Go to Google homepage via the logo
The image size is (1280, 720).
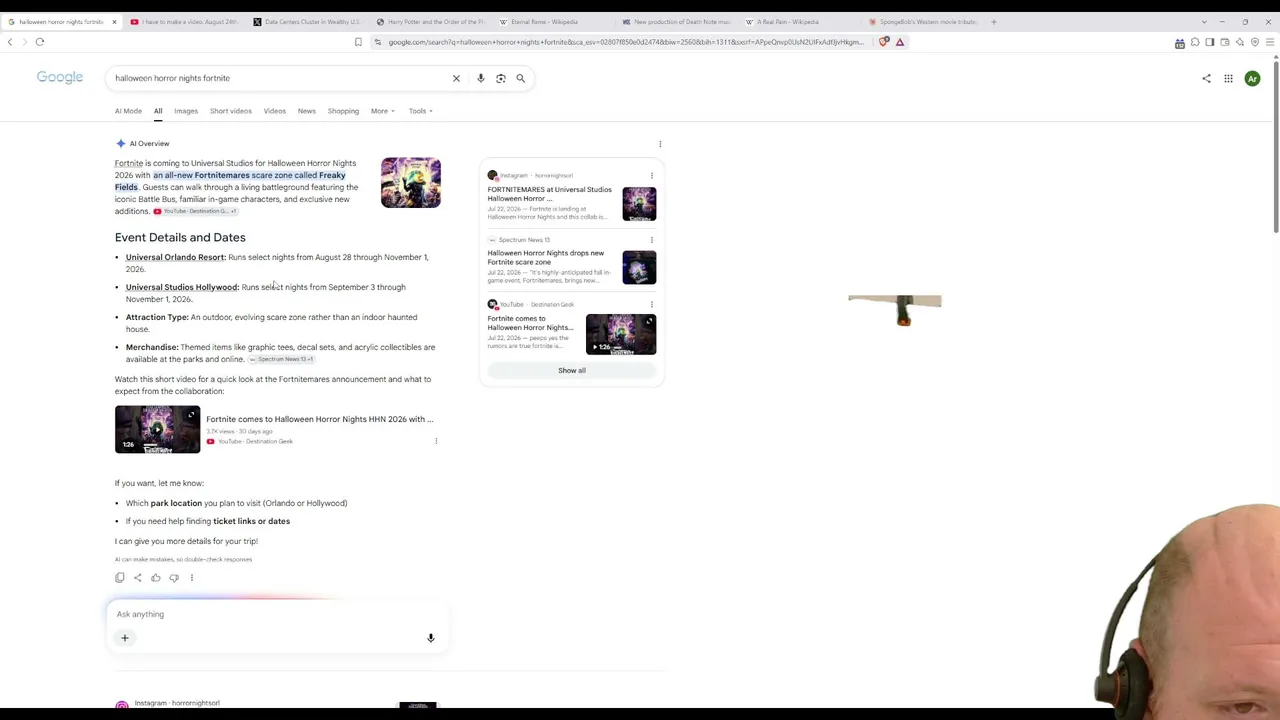click(x=60, y=78)
